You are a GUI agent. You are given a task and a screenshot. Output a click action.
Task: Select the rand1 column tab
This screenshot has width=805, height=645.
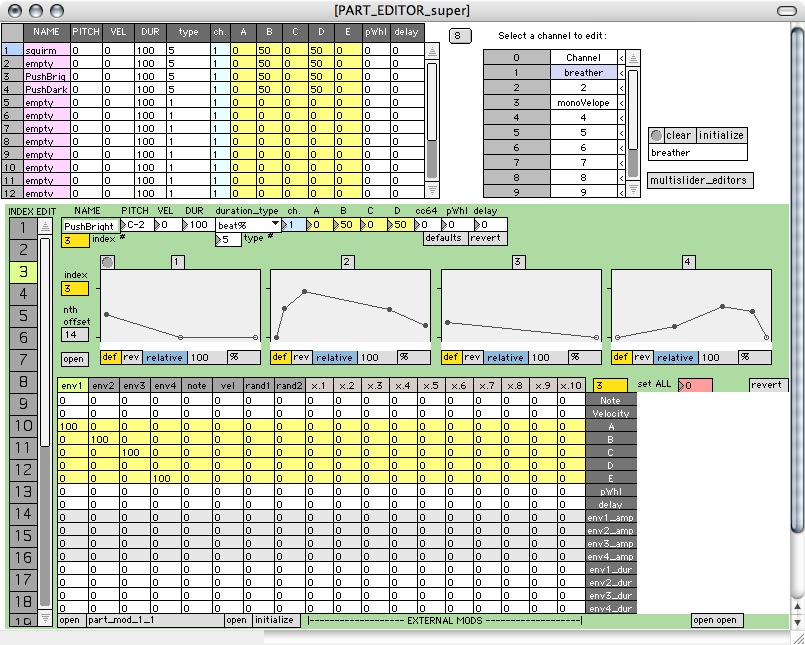coord(258,385)
